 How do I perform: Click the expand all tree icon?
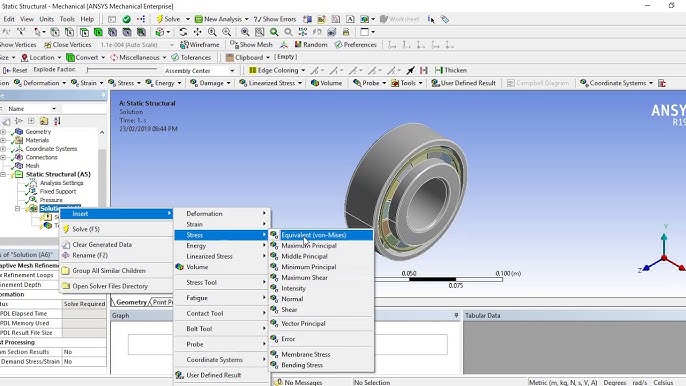[31, 121]
